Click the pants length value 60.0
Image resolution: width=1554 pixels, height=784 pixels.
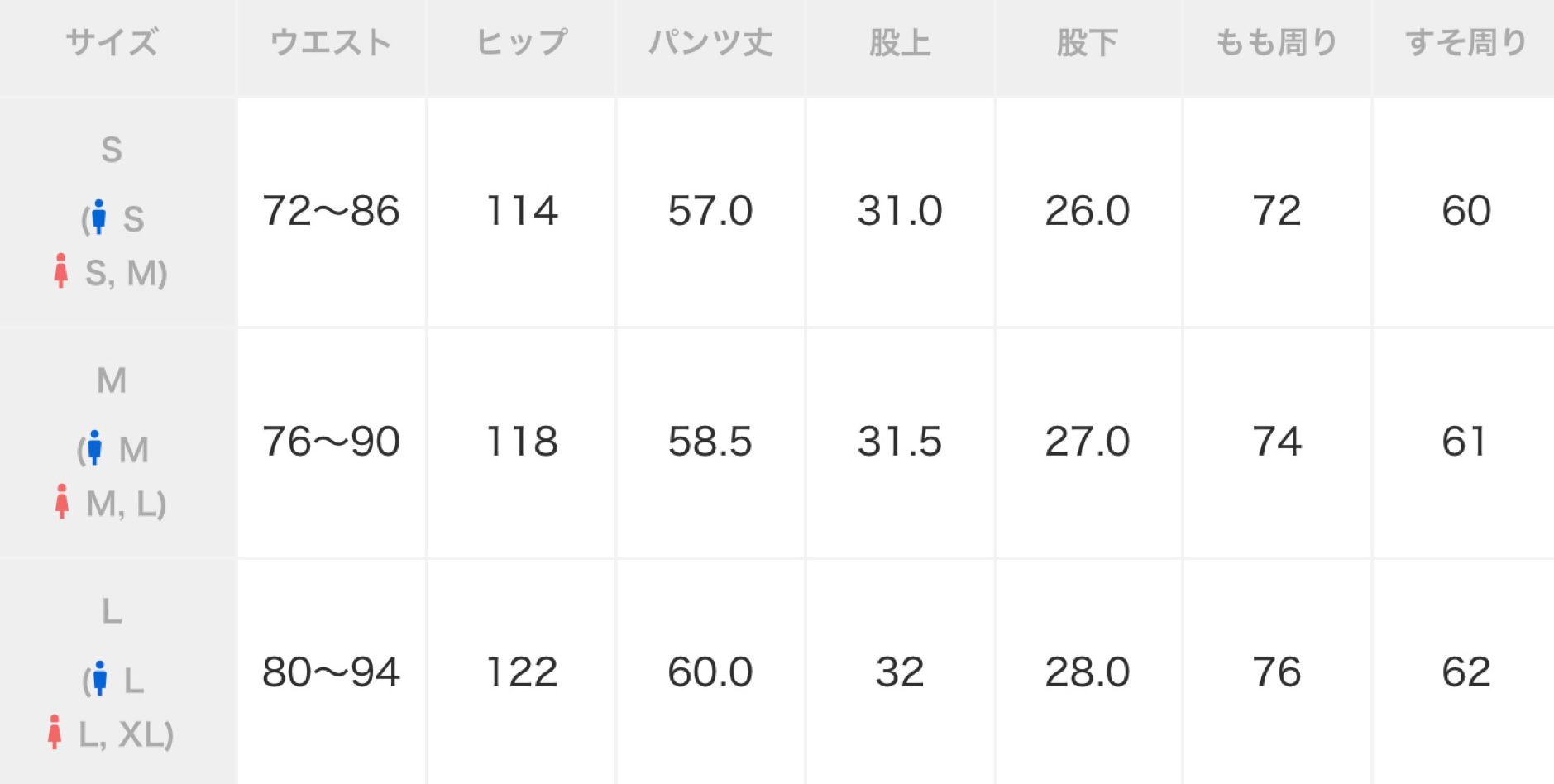pos(710,672)
